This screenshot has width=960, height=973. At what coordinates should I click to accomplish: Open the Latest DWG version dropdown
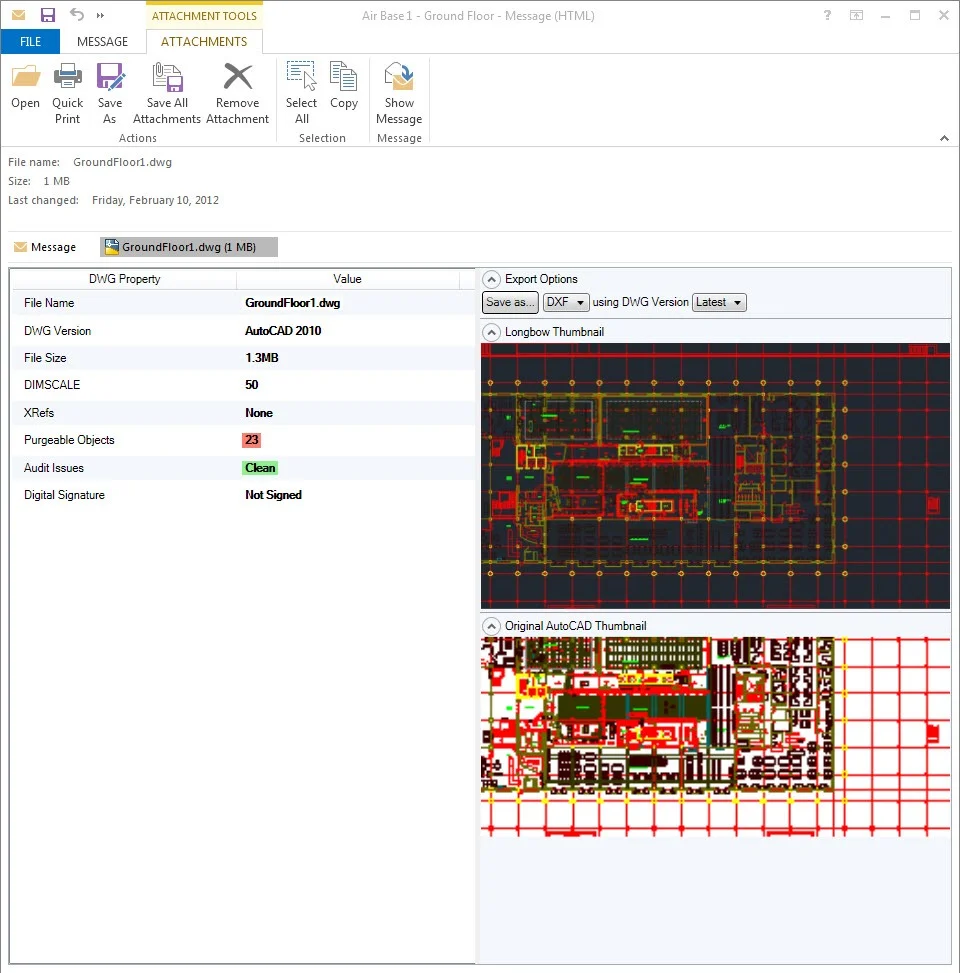point(719,302)
